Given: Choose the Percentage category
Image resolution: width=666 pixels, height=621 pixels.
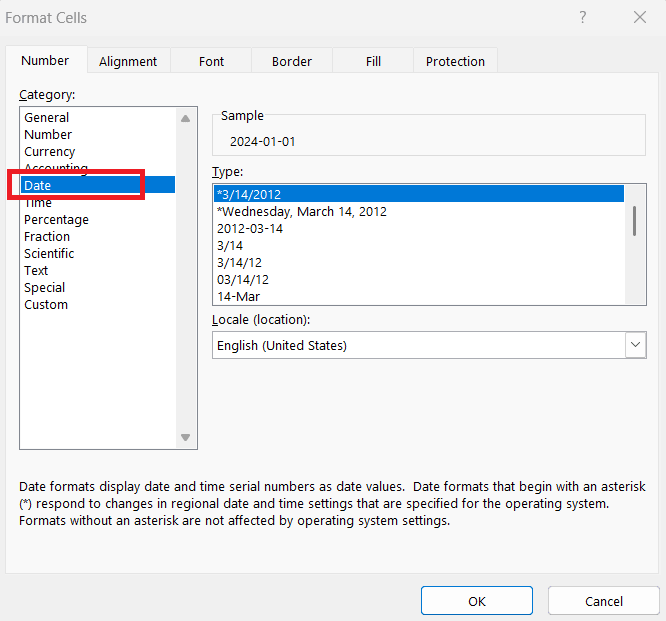Looking at the screenshot, I should click(x=56, y=219).
